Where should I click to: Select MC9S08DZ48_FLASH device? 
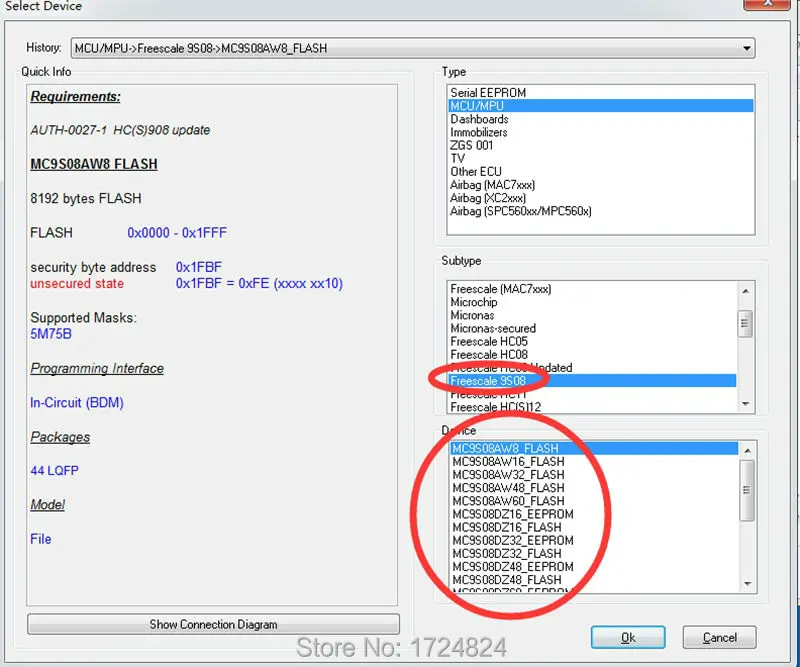tap(594, 580)
